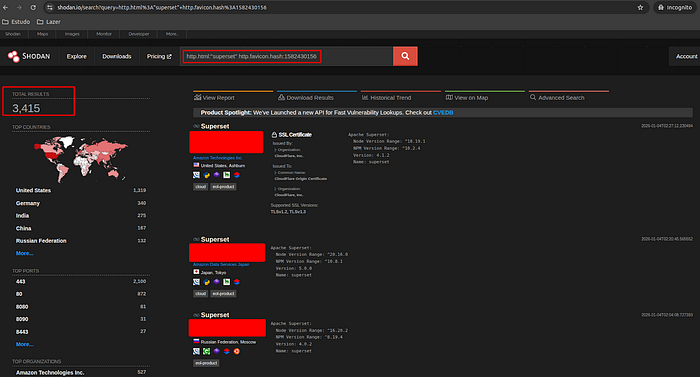Click the Japan flag in the Tokyo result
The height and width of the screenshot is (377, 700).
pyautogui.click(x=196, y=272)
